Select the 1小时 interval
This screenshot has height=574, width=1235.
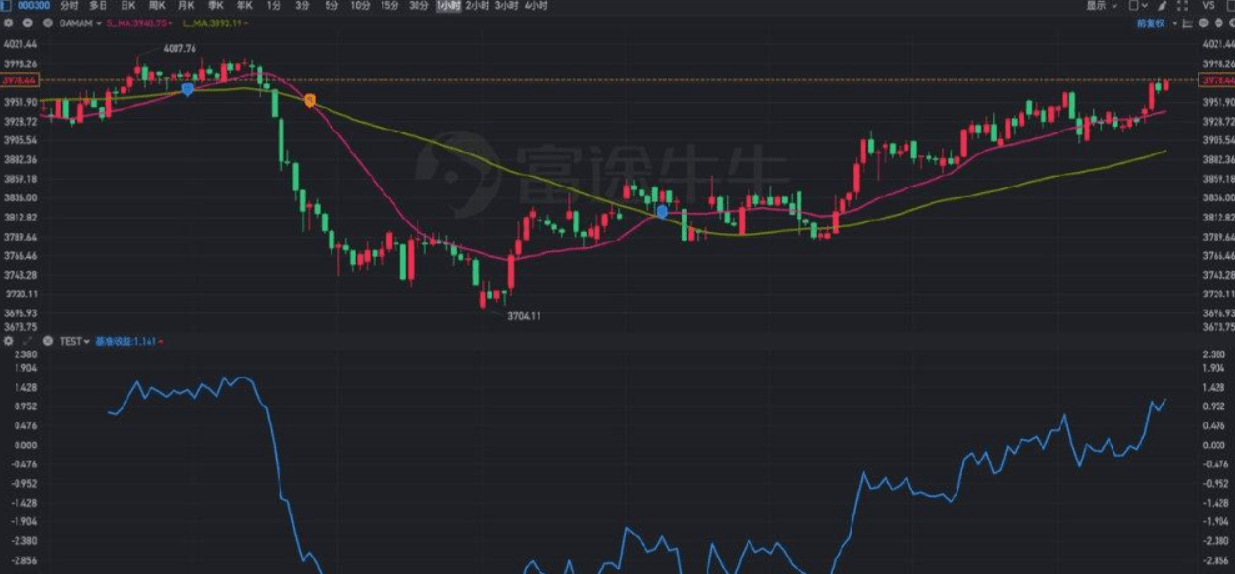[x=447, y=6]
